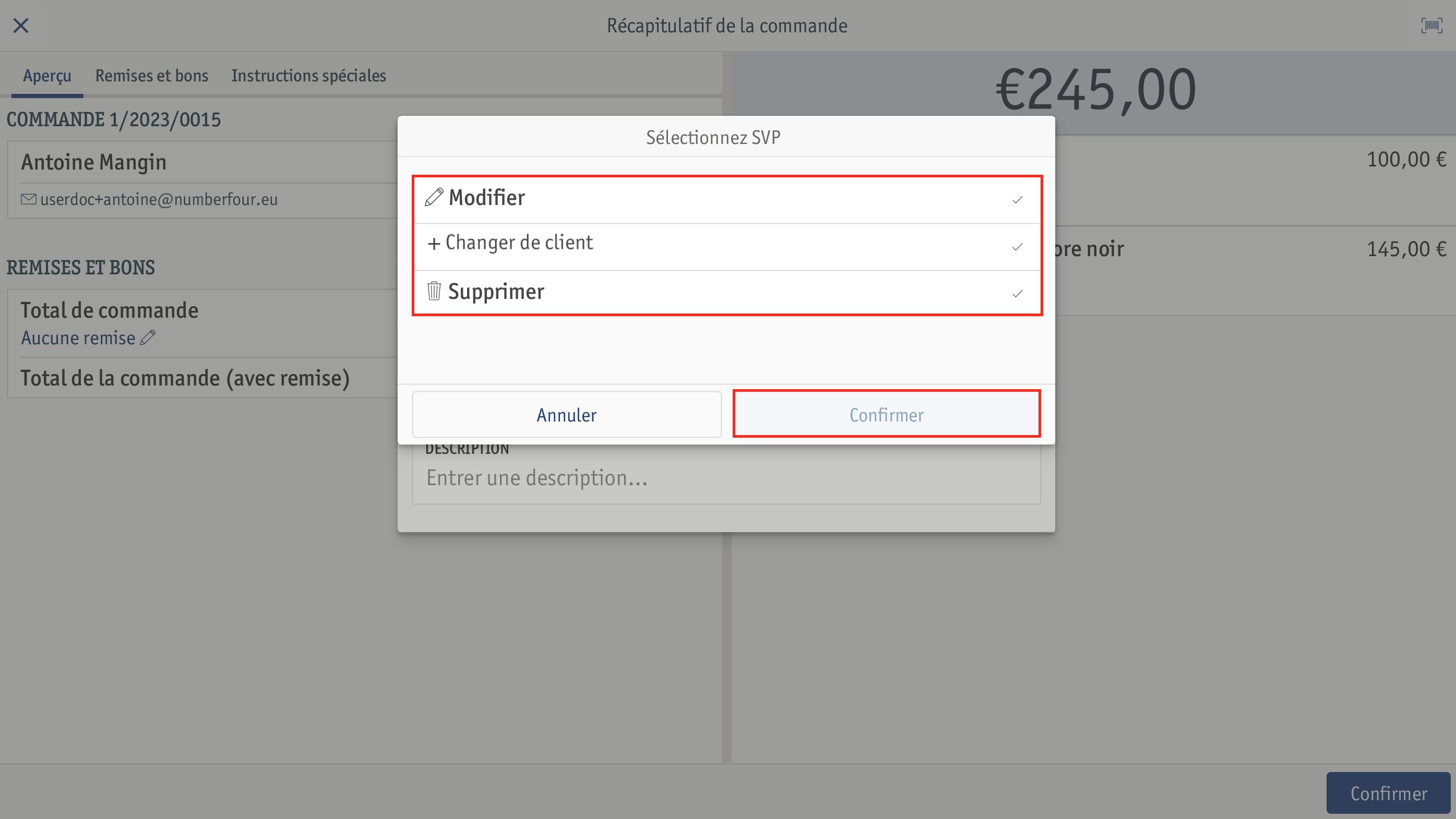The width and height of the screenshot is (1456, 819).
Task: Tick the checkmark on the Supprimer row
Action: 1018,294
